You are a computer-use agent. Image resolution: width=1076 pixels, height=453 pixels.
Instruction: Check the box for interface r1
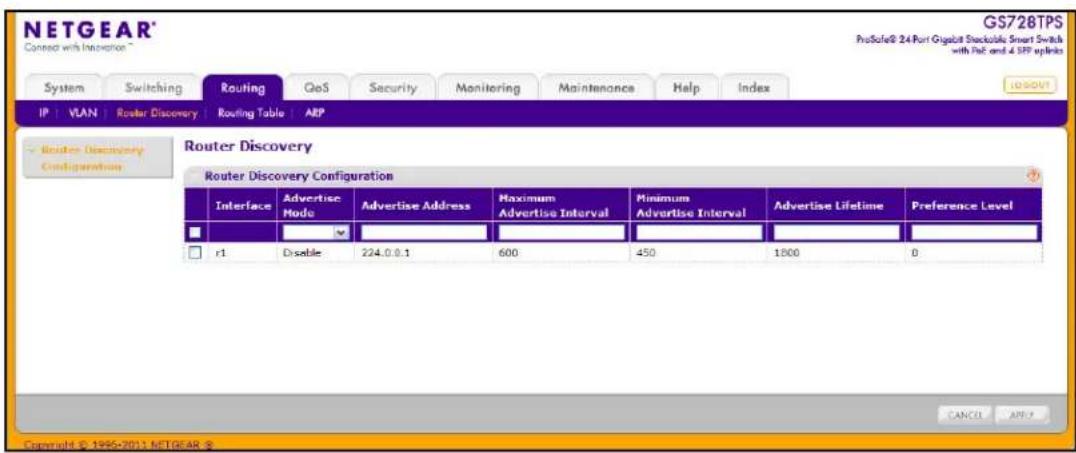[196, 253]
